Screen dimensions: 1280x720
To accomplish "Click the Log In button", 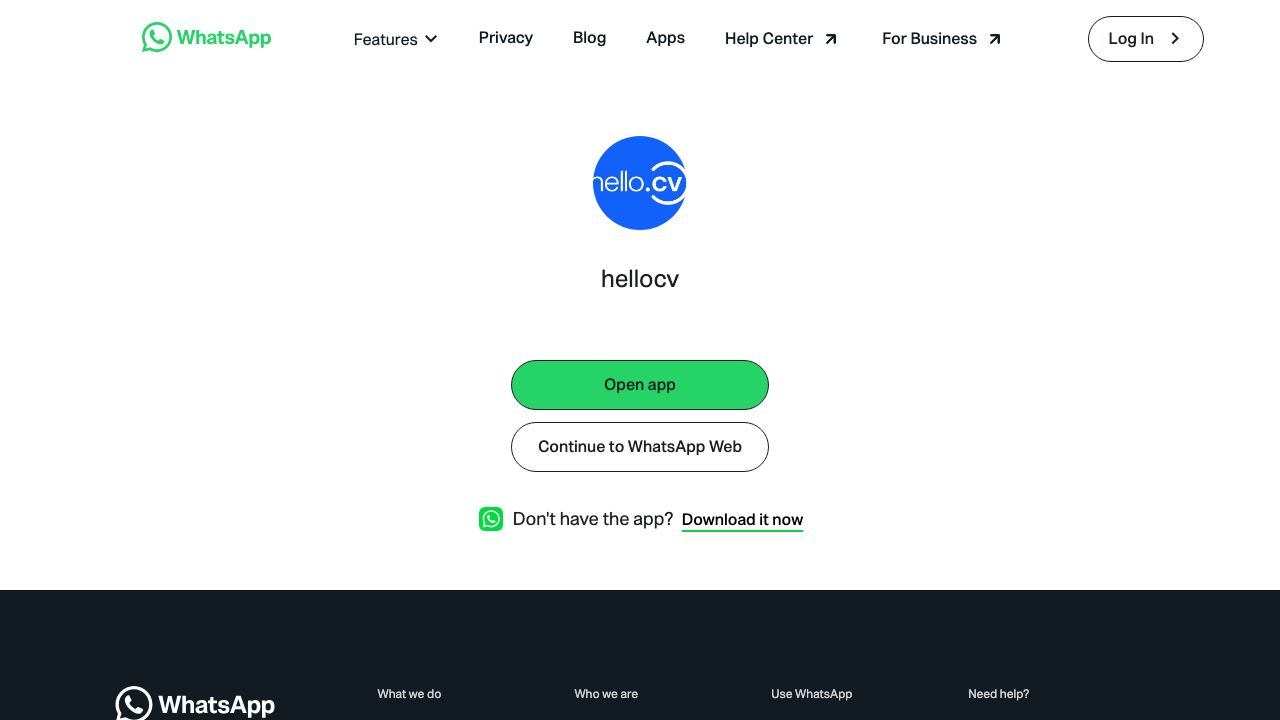I will (1145, 39).
